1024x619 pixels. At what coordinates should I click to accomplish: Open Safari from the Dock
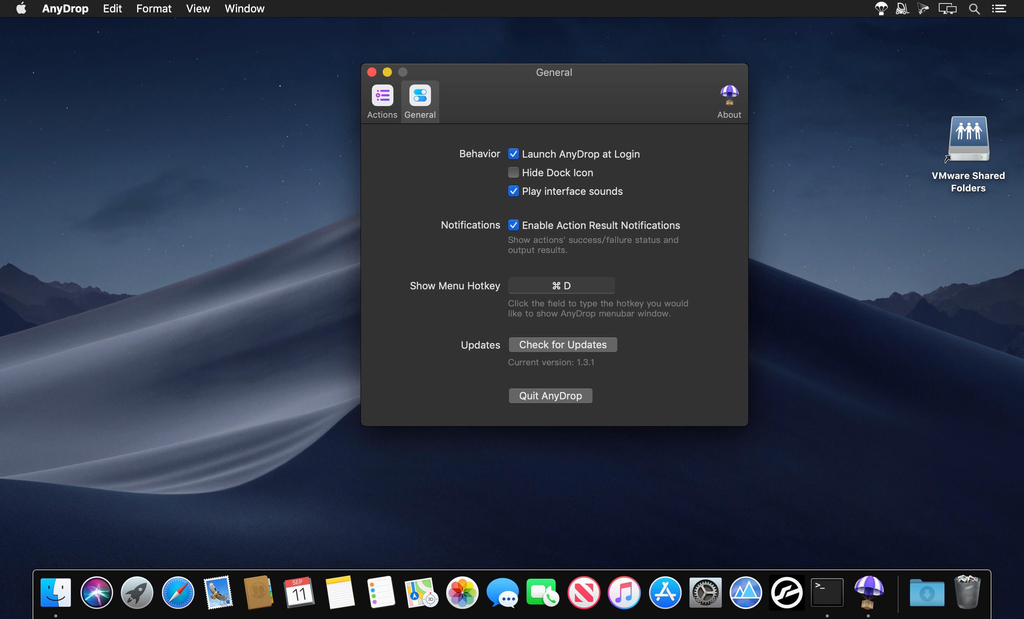(x=178, y=593)
